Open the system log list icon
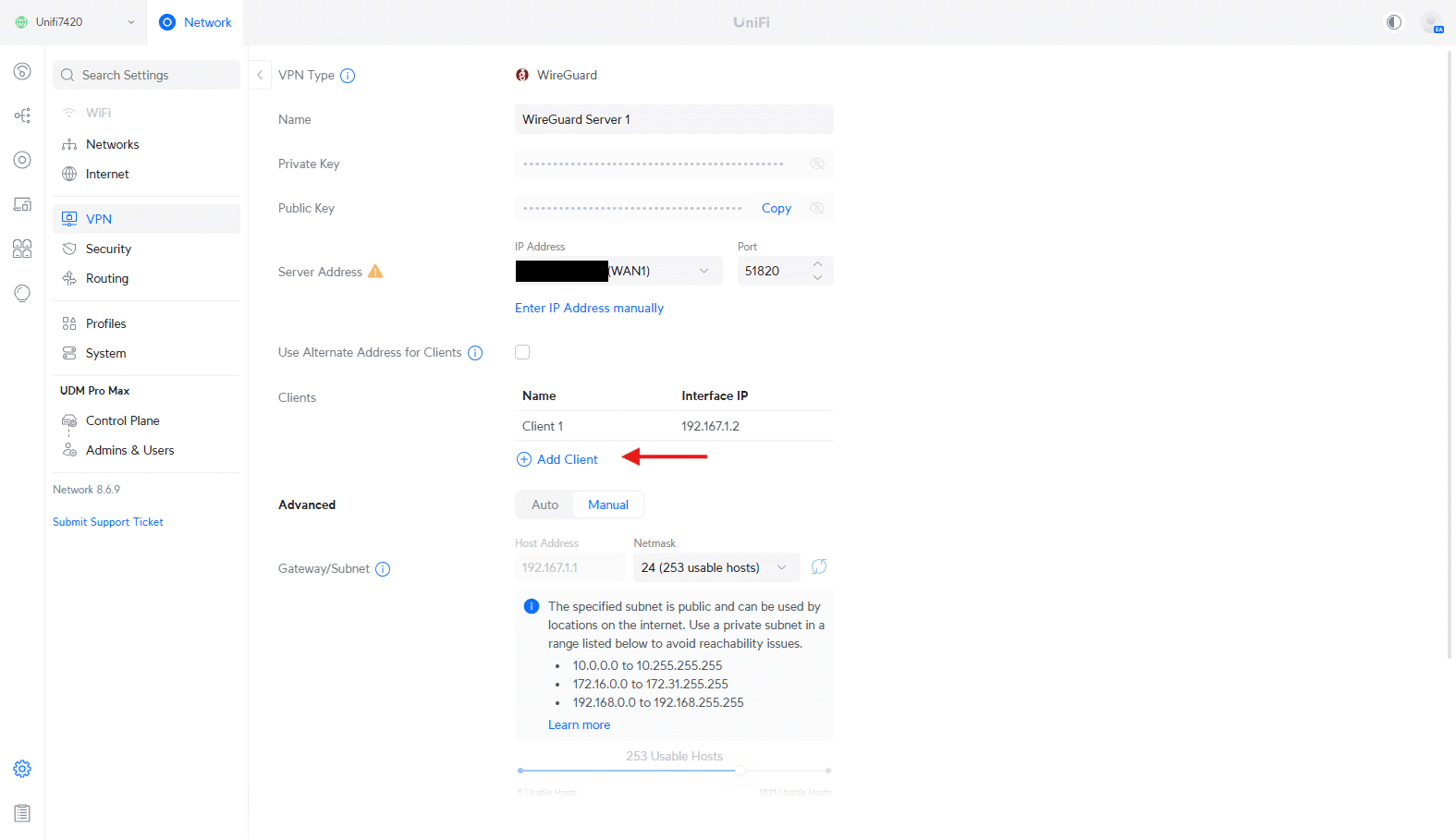This screenshot has height=839, width=1456. pos(22,813)
